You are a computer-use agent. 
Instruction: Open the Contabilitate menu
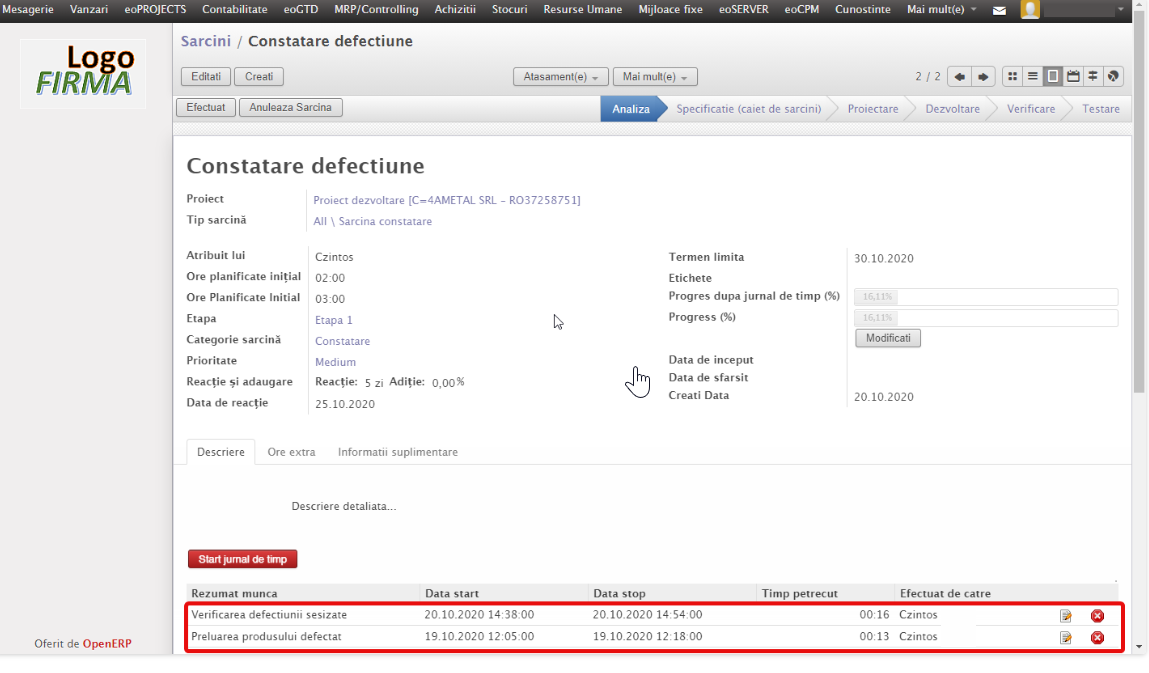point(234,9)
